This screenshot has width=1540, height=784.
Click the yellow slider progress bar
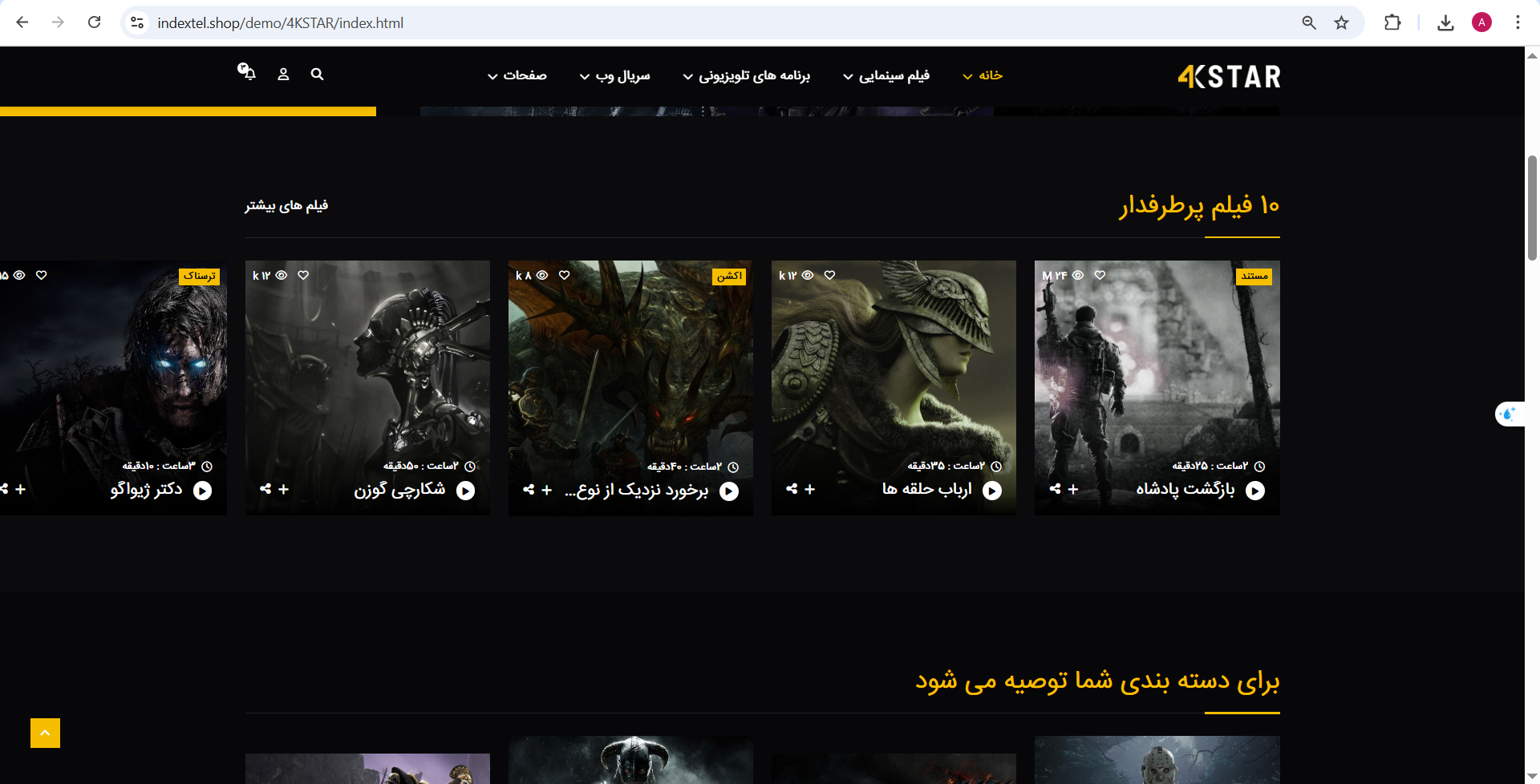click(x=188, y=111)
